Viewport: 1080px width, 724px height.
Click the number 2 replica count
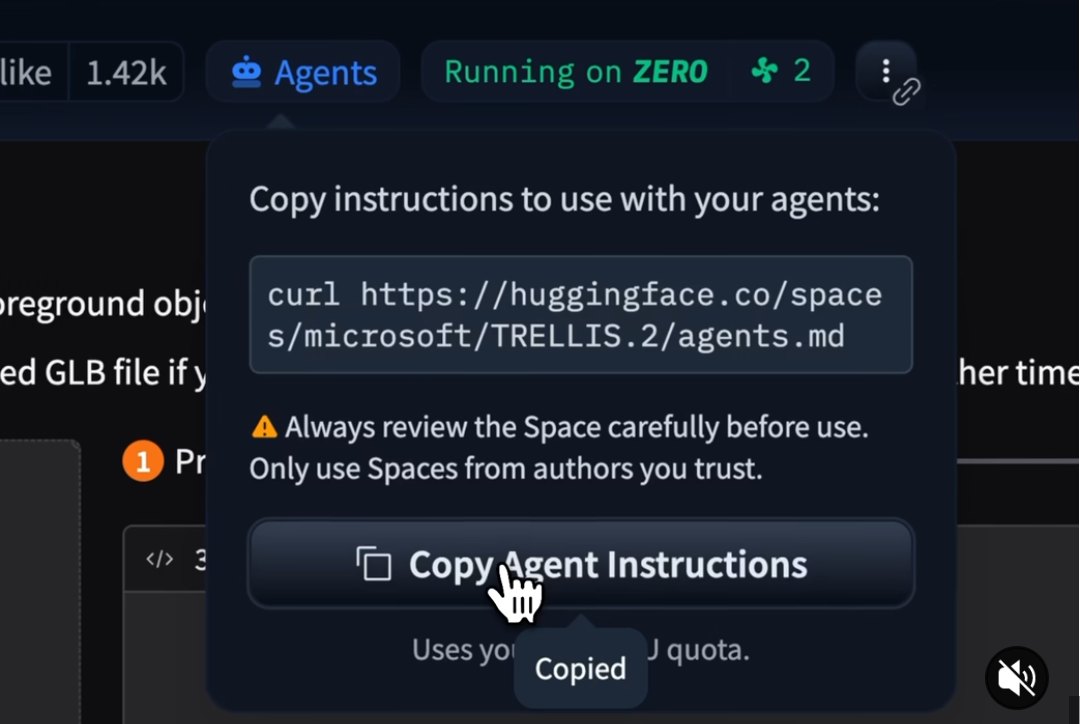pos(802,70)
